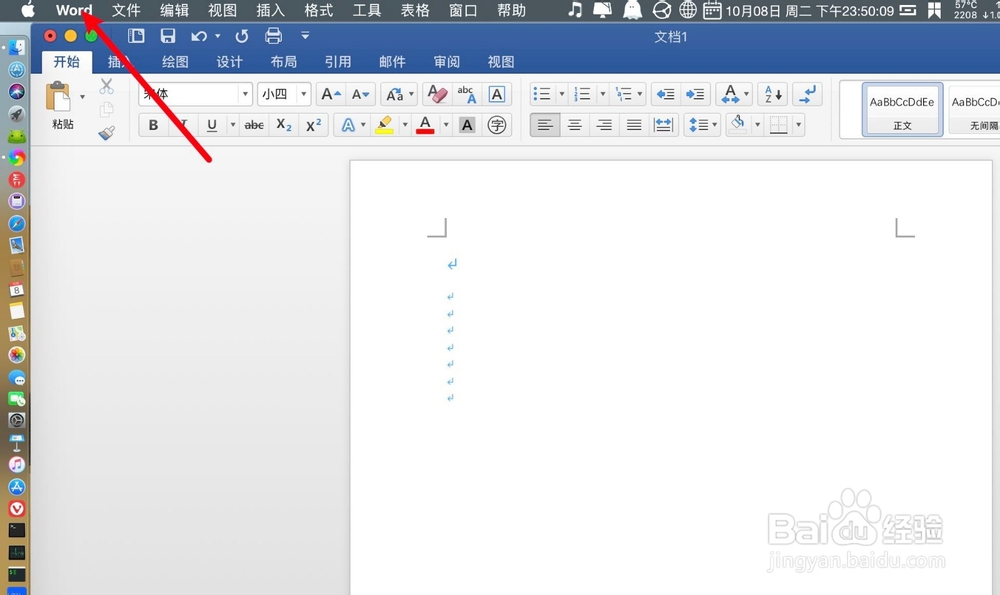
Task: Expand the bullet list style dropdown arrow
Action: click(562, 94)
